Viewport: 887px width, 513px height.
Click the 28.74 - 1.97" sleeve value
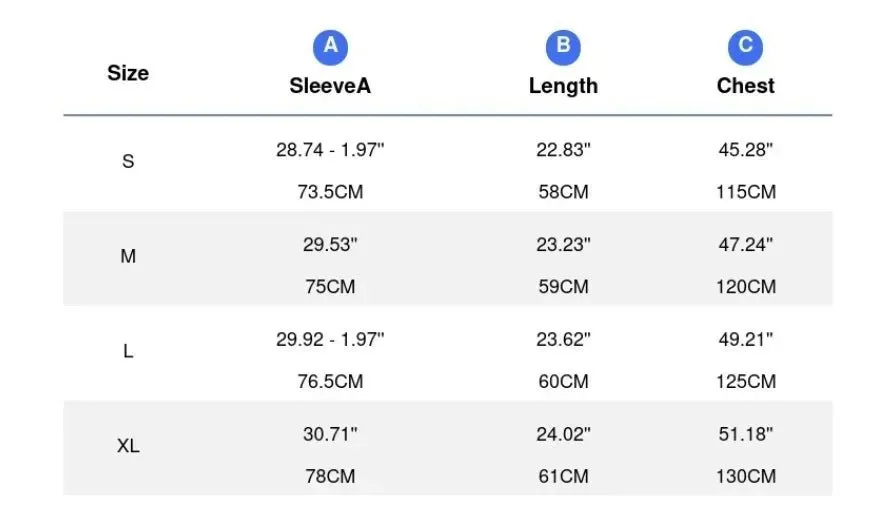(x=330, y=150)
